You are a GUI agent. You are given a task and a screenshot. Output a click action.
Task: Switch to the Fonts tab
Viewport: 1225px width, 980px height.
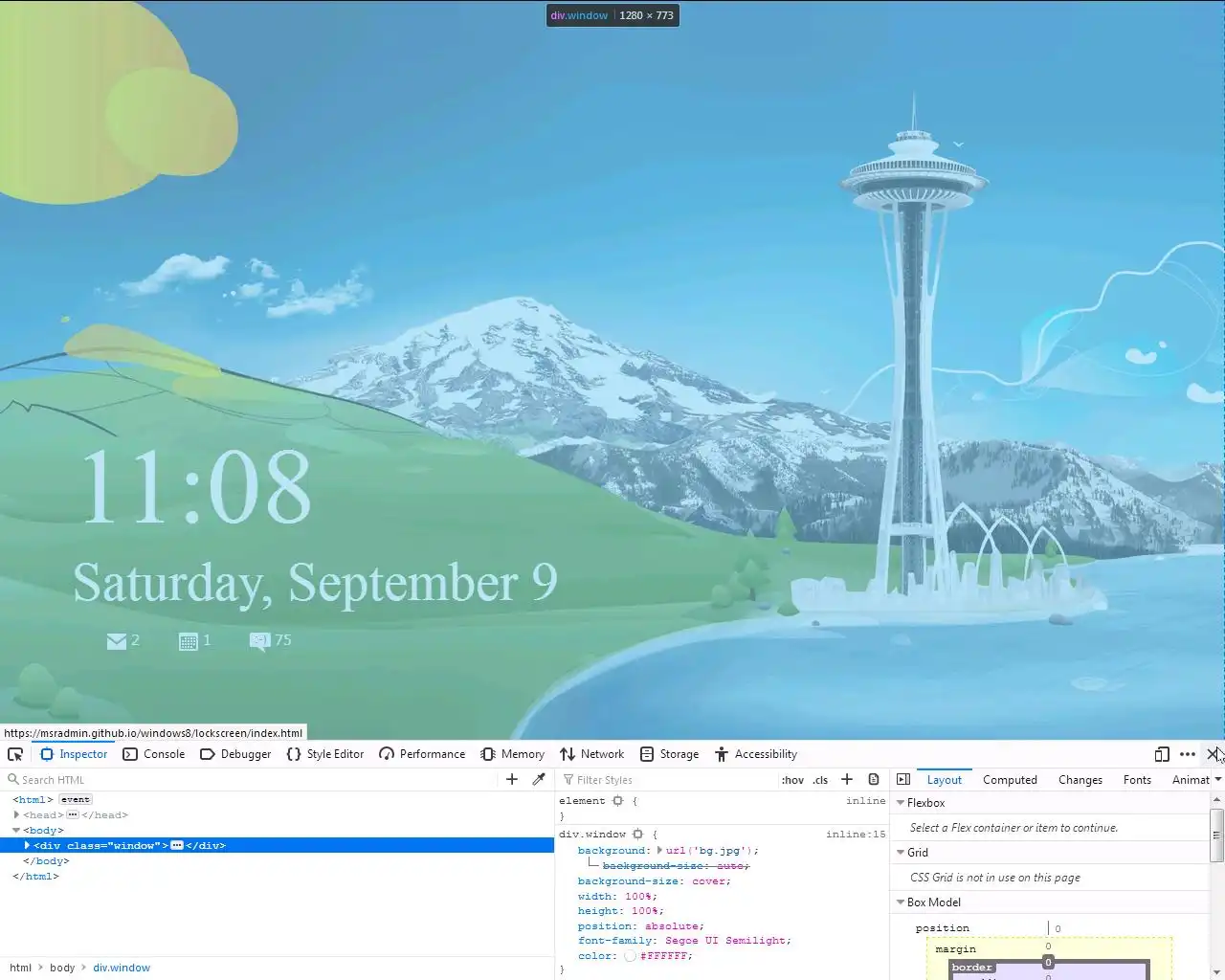click(1137, 780)
